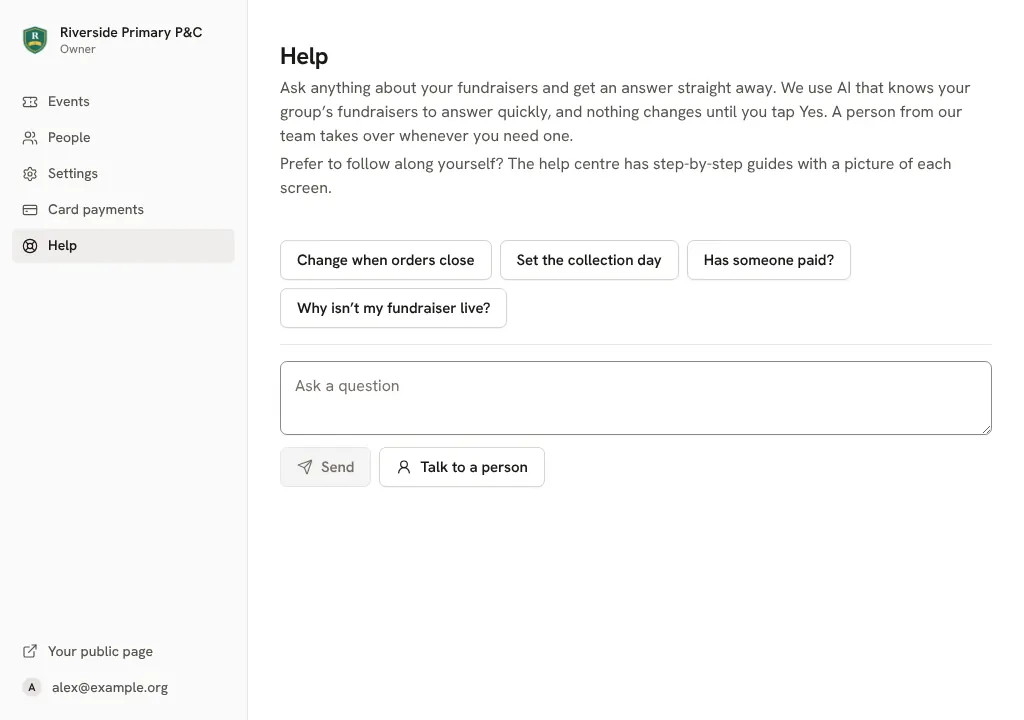This screenshot has width=1024, height=720.
Task: Select the Help menu item
Action: pos(123,246)
